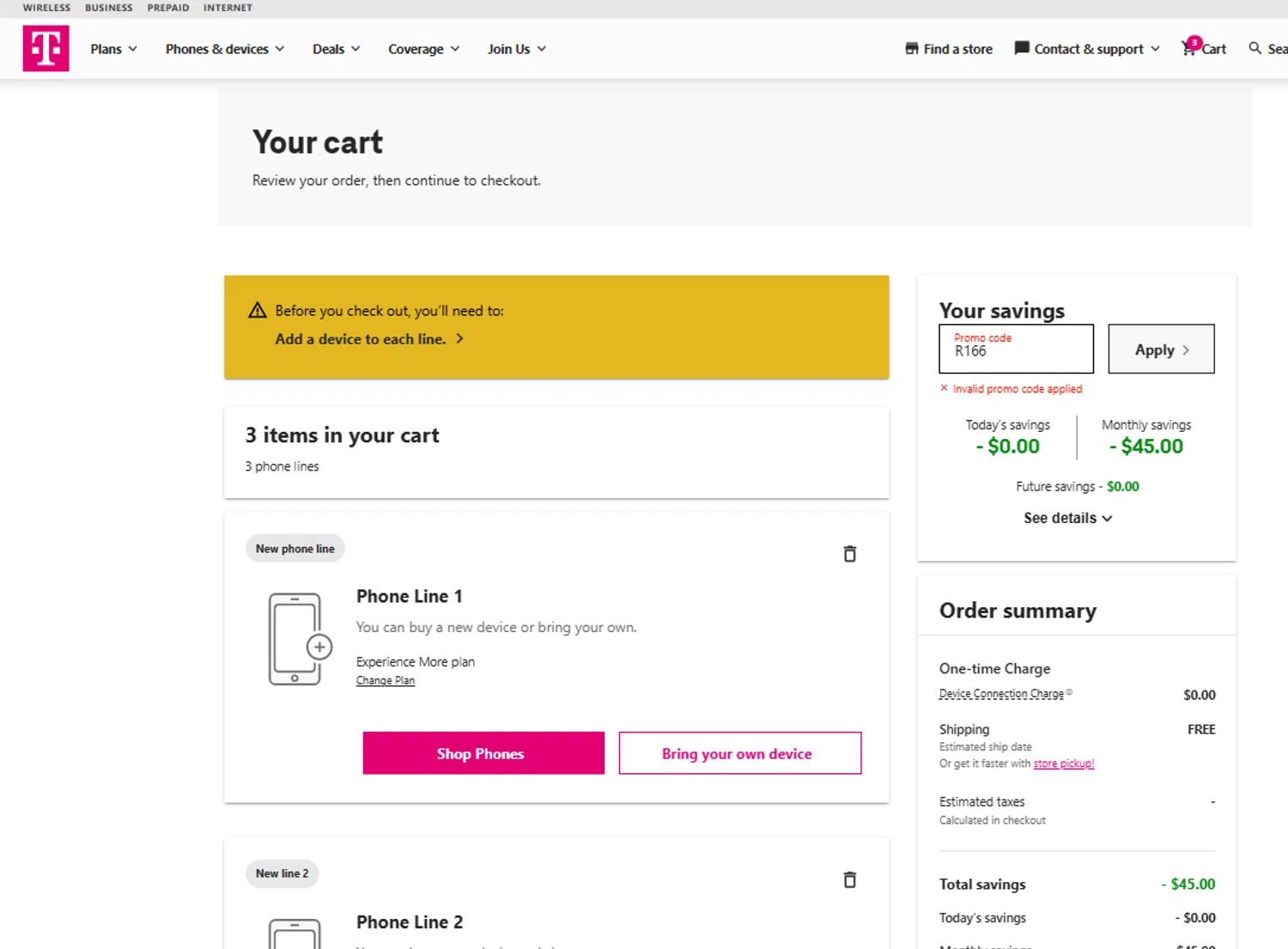Click Bring your own device button
This screenshot has height=949, width=1288.
point(740,753)
